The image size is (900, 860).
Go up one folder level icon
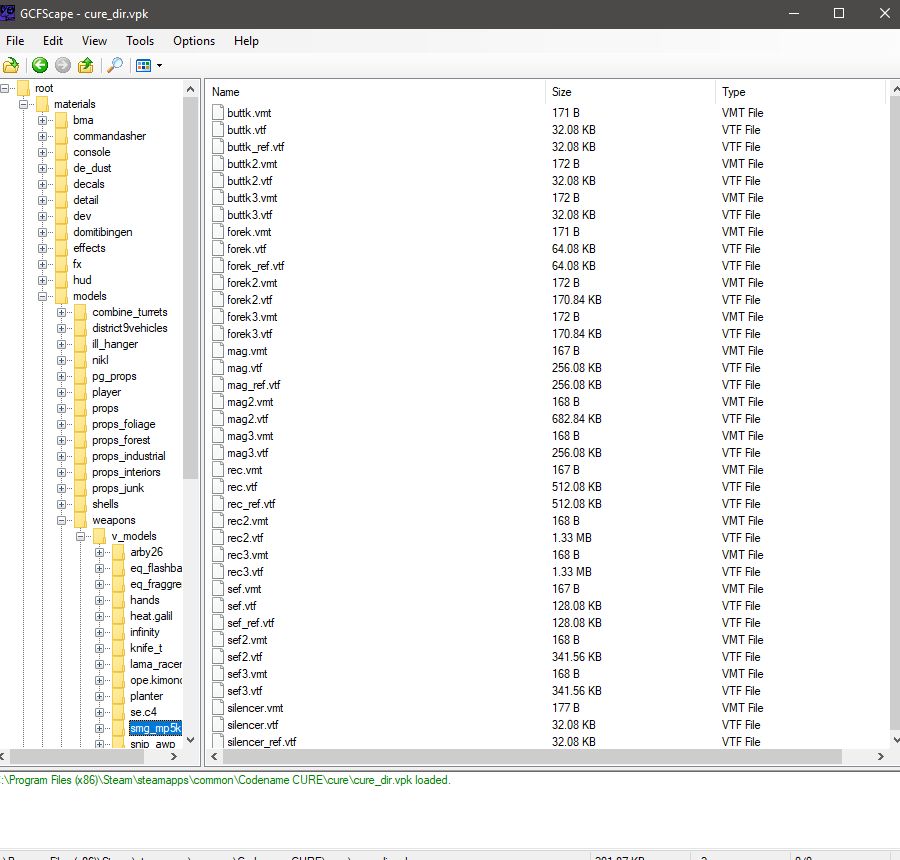86,65
